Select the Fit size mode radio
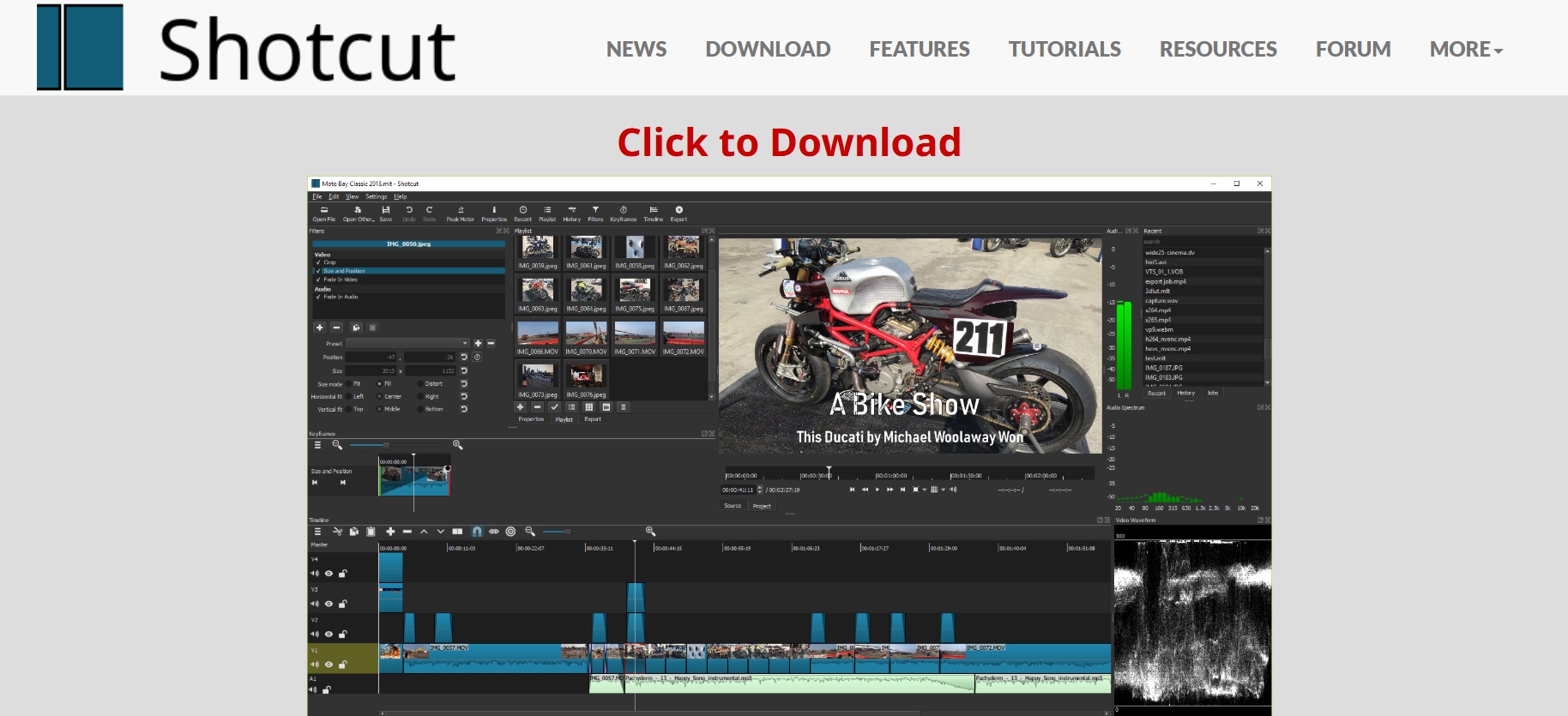The height and width of the screenshot is (716, 1568). coord(349,384)
